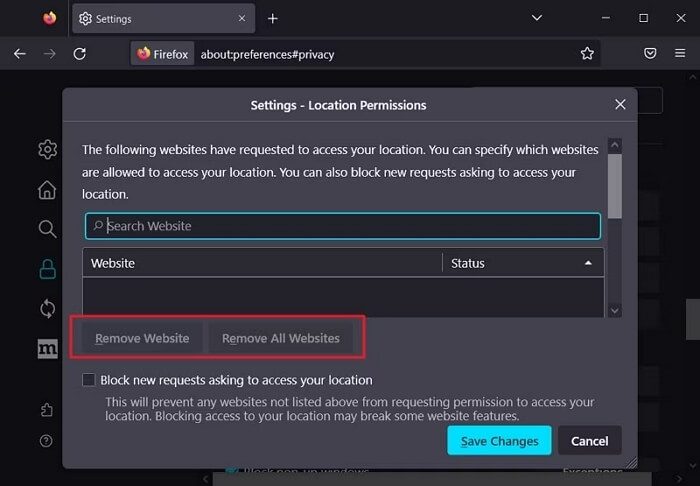Image resolution: width=700 pixels, height=486 pixels.
Task: Open a new tab with plus button
Action: (x=272, y=19)
